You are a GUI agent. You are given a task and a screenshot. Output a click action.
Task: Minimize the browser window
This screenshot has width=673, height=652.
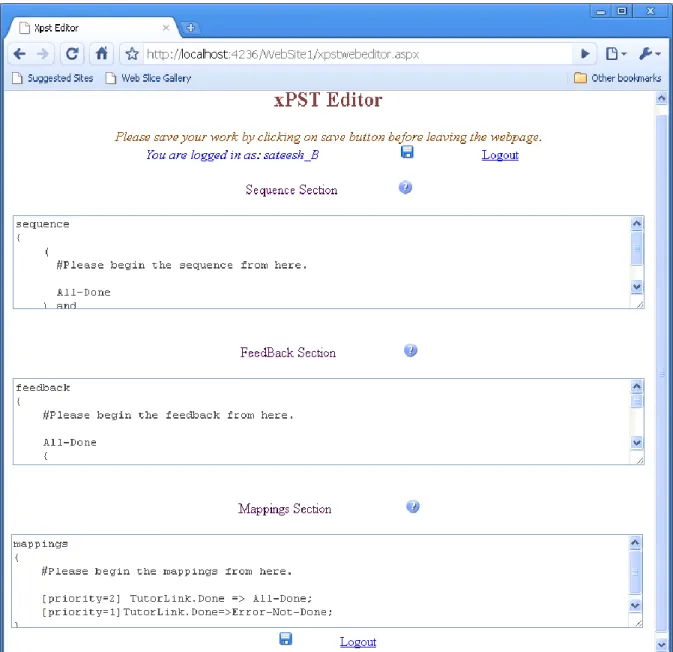[x=601, y=11]
